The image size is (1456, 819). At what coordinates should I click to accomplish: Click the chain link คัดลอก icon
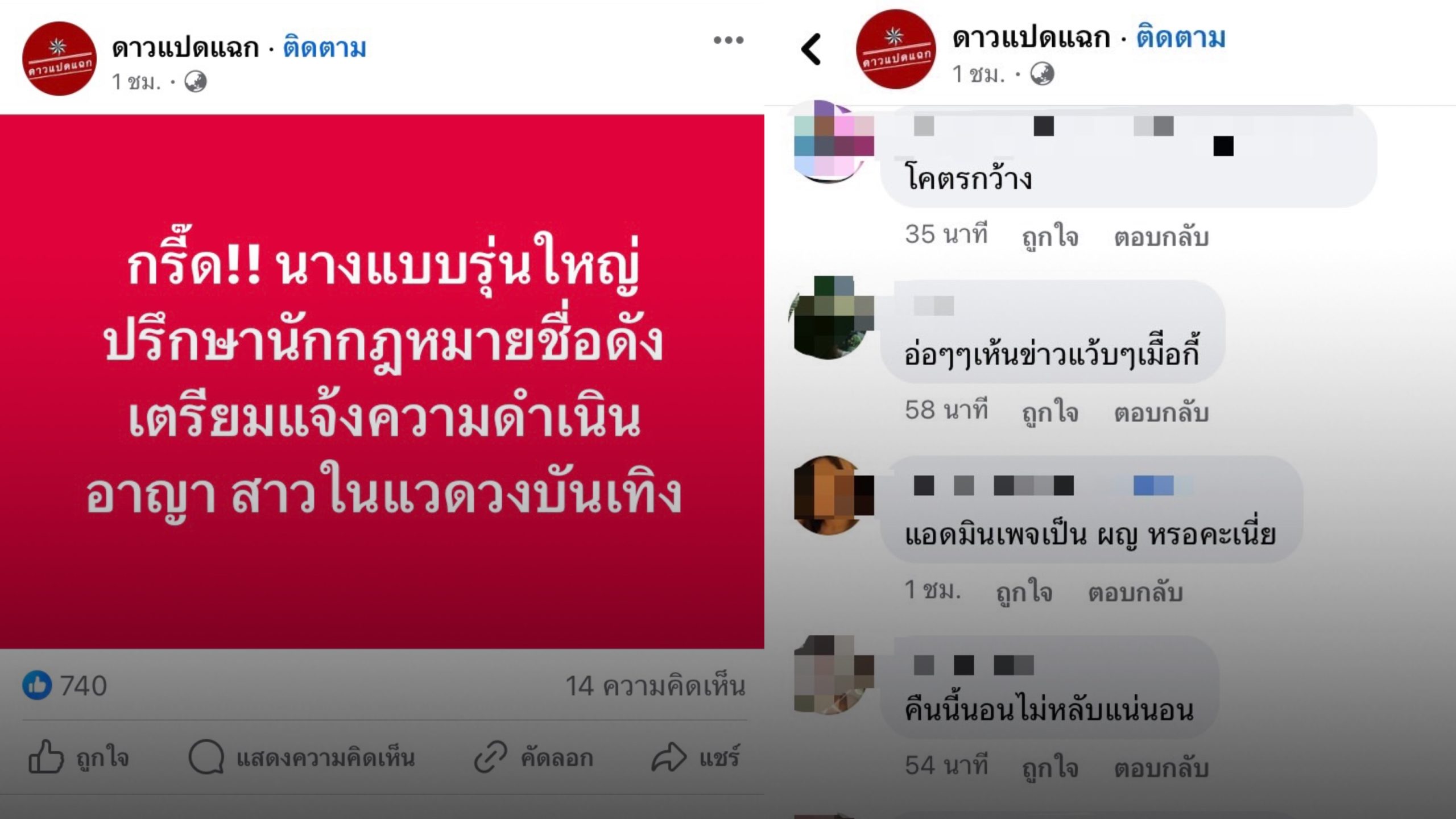[490, 756]
